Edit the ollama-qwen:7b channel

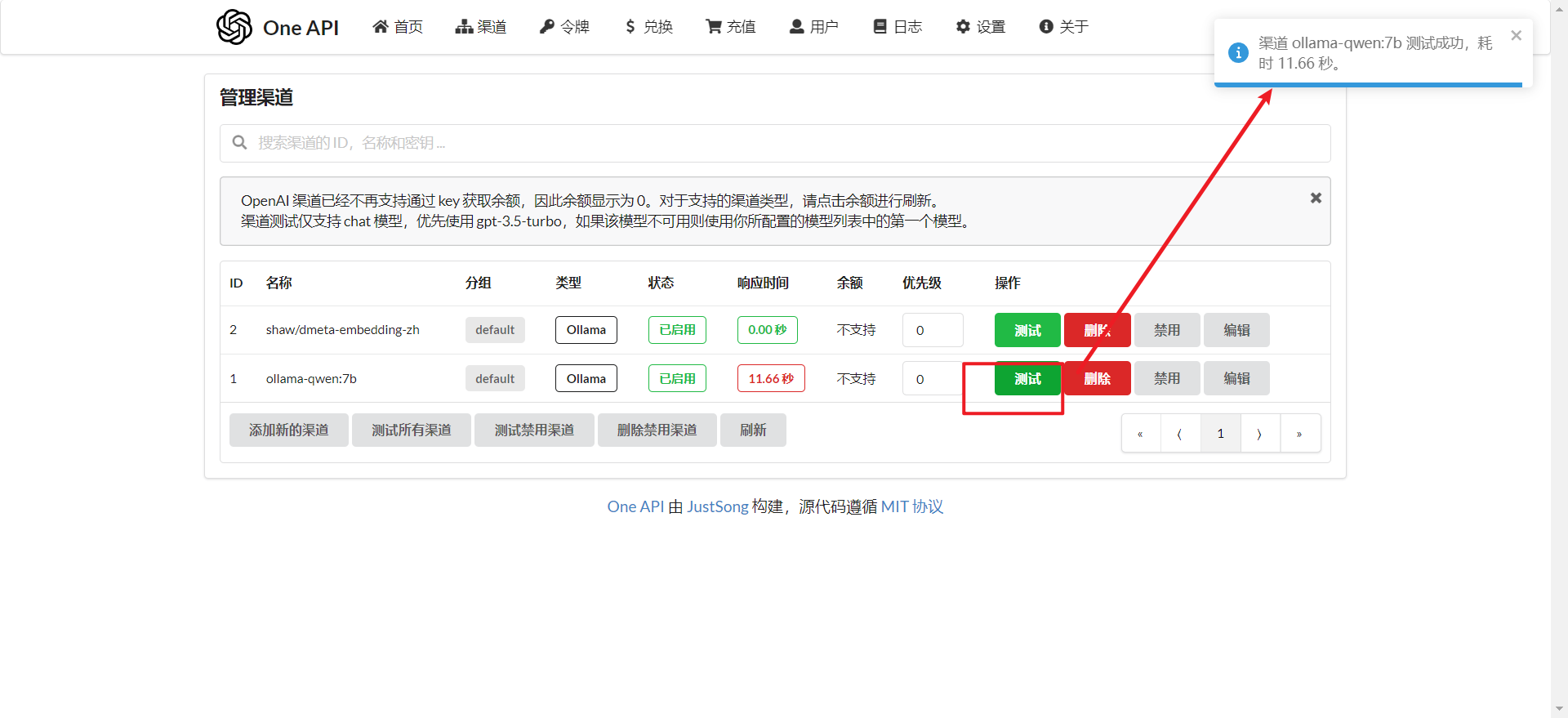(x=1236, y=379)
